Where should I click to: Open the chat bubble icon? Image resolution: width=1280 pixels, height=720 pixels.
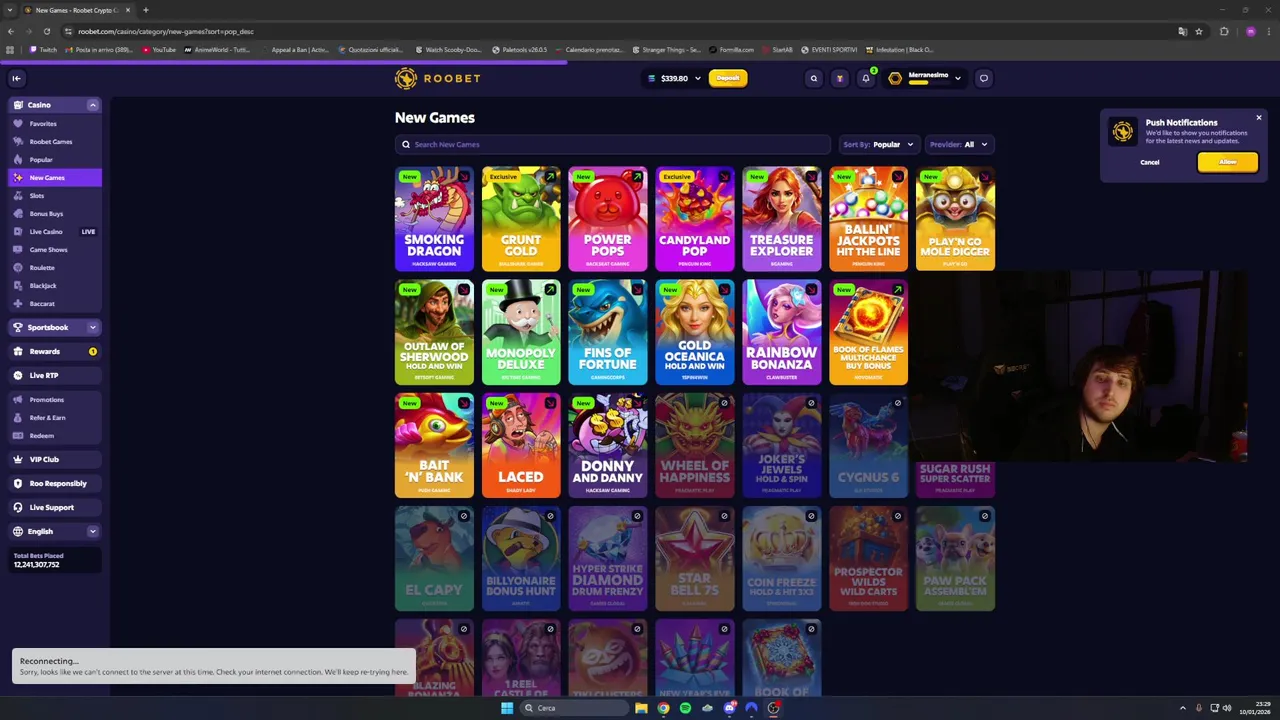[984, 78]
